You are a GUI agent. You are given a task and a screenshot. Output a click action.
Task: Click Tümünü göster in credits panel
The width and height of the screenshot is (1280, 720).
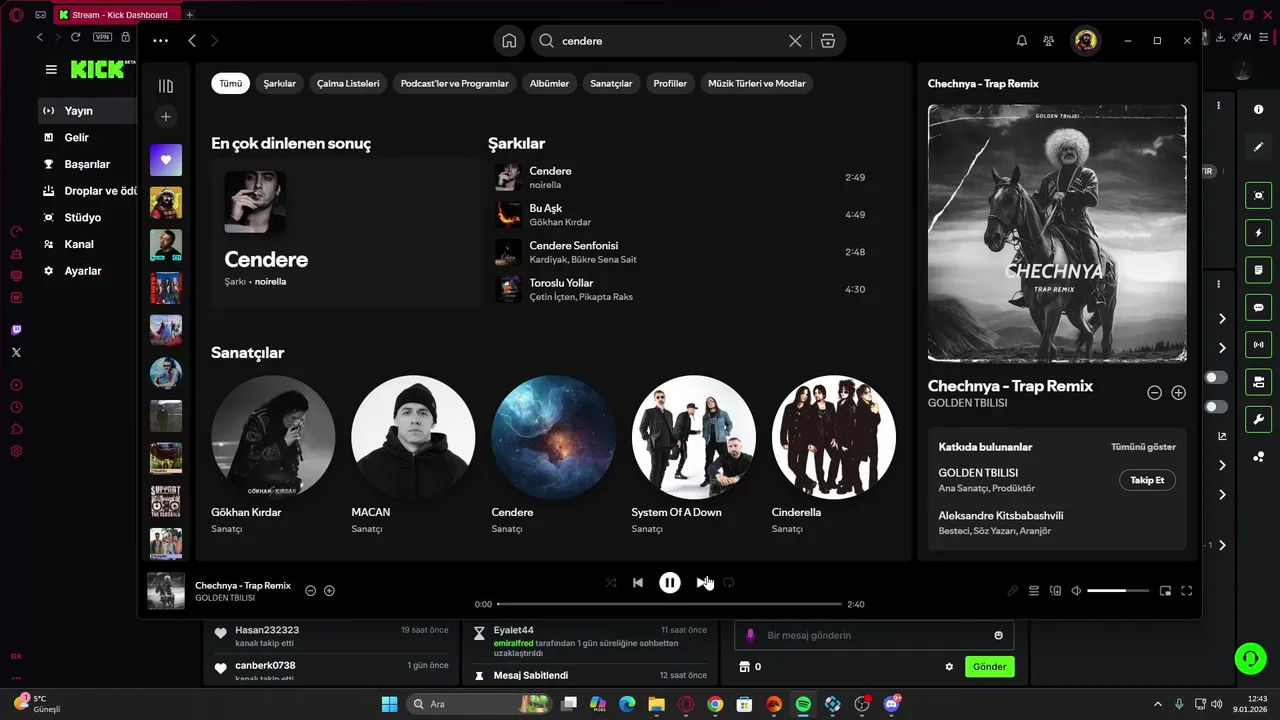click(1143, 447)
